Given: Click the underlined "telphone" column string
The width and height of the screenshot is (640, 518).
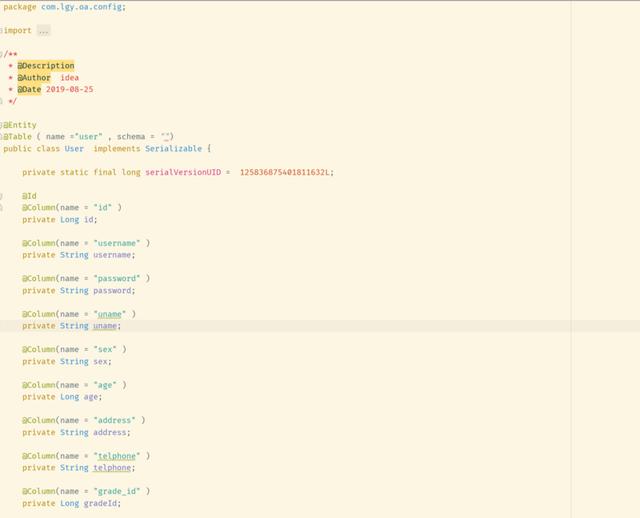Looking at the screenshot, I should (x=117, y=456).
